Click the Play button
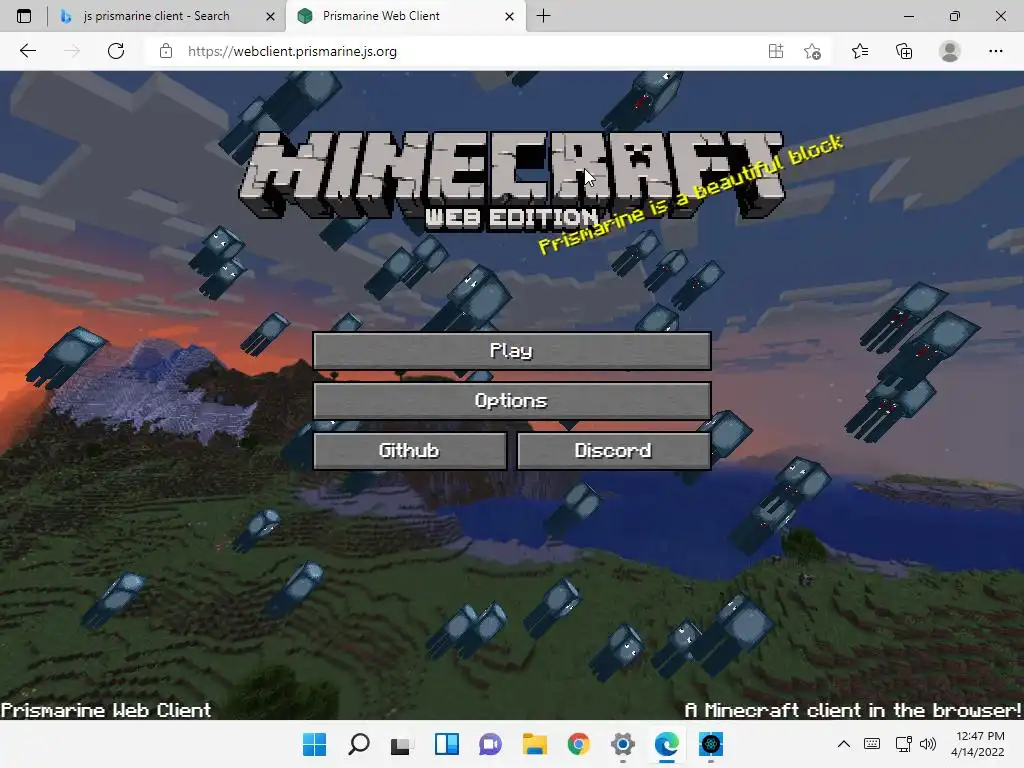 click(x=512, y=351)
